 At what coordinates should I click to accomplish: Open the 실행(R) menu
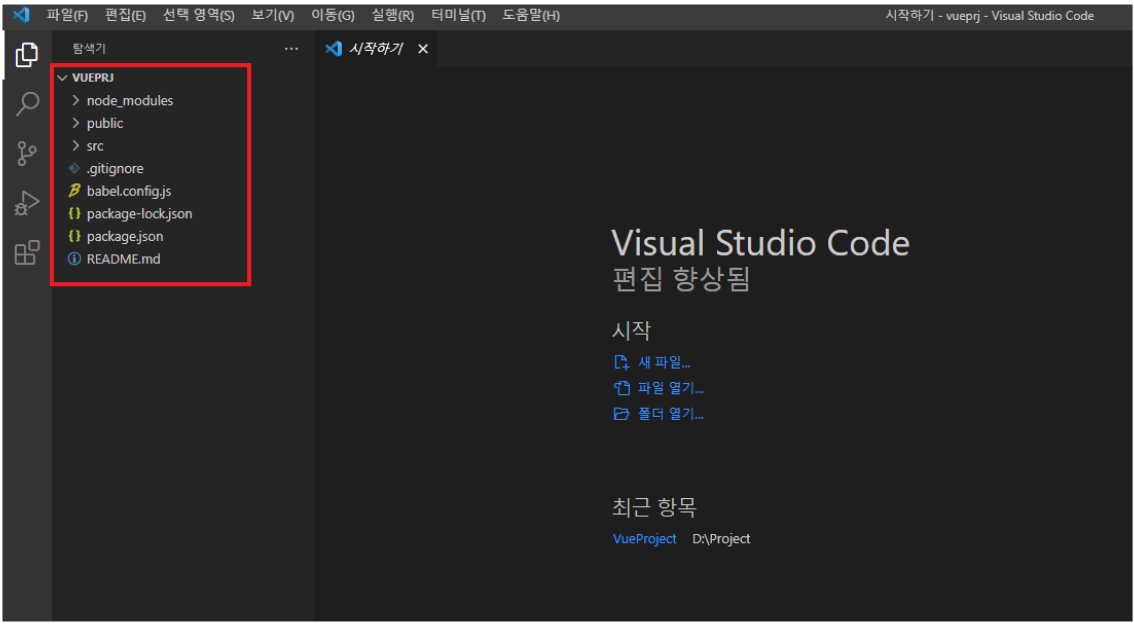pos(393,15)
